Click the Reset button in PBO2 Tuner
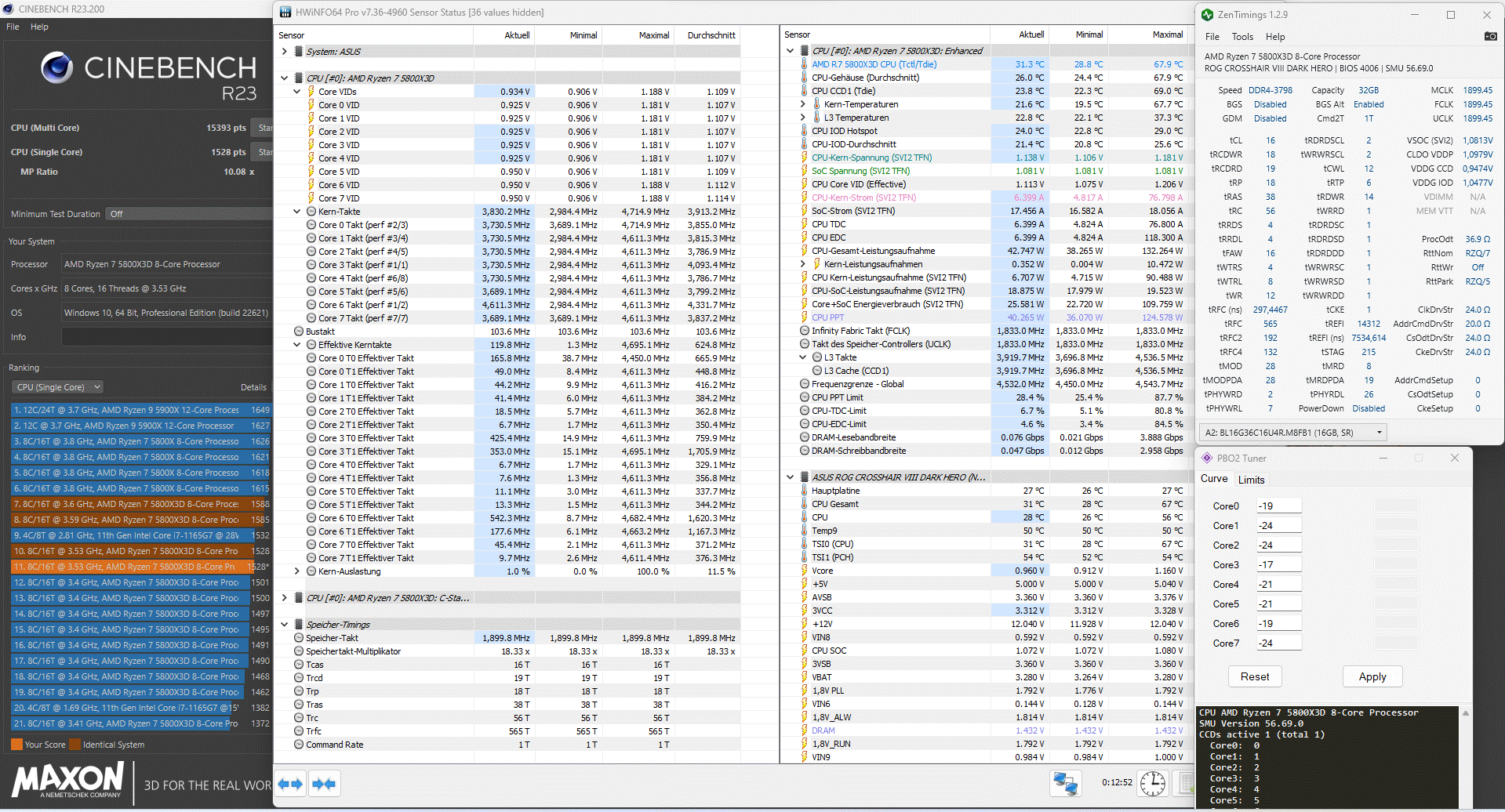 tap(1255, 676)
